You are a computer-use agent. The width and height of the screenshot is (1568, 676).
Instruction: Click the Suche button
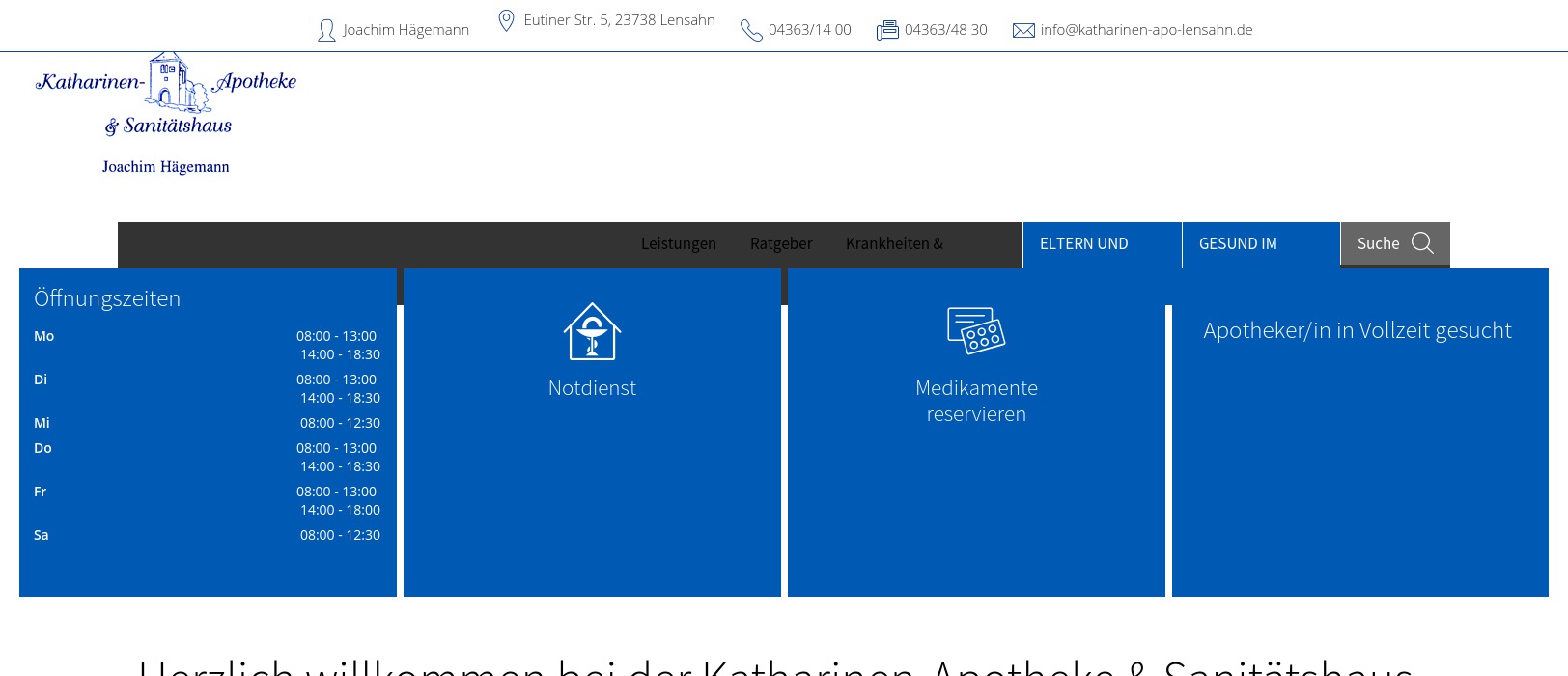coord(1395,244)
